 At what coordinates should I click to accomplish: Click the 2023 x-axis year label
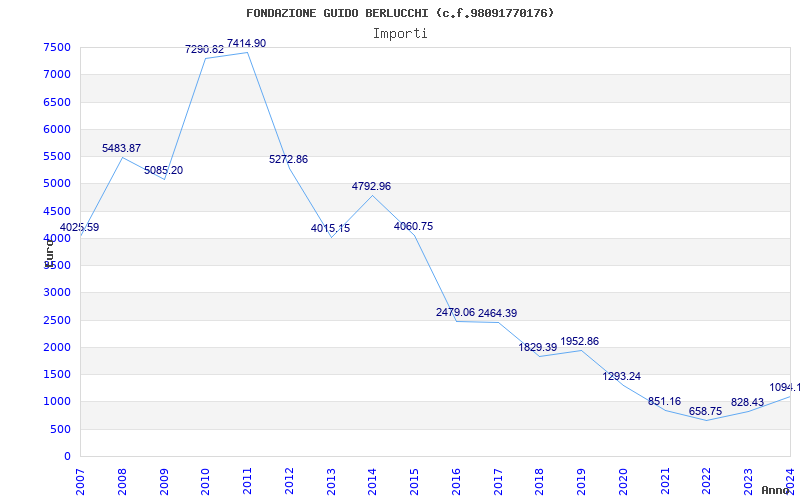[748, 481]
